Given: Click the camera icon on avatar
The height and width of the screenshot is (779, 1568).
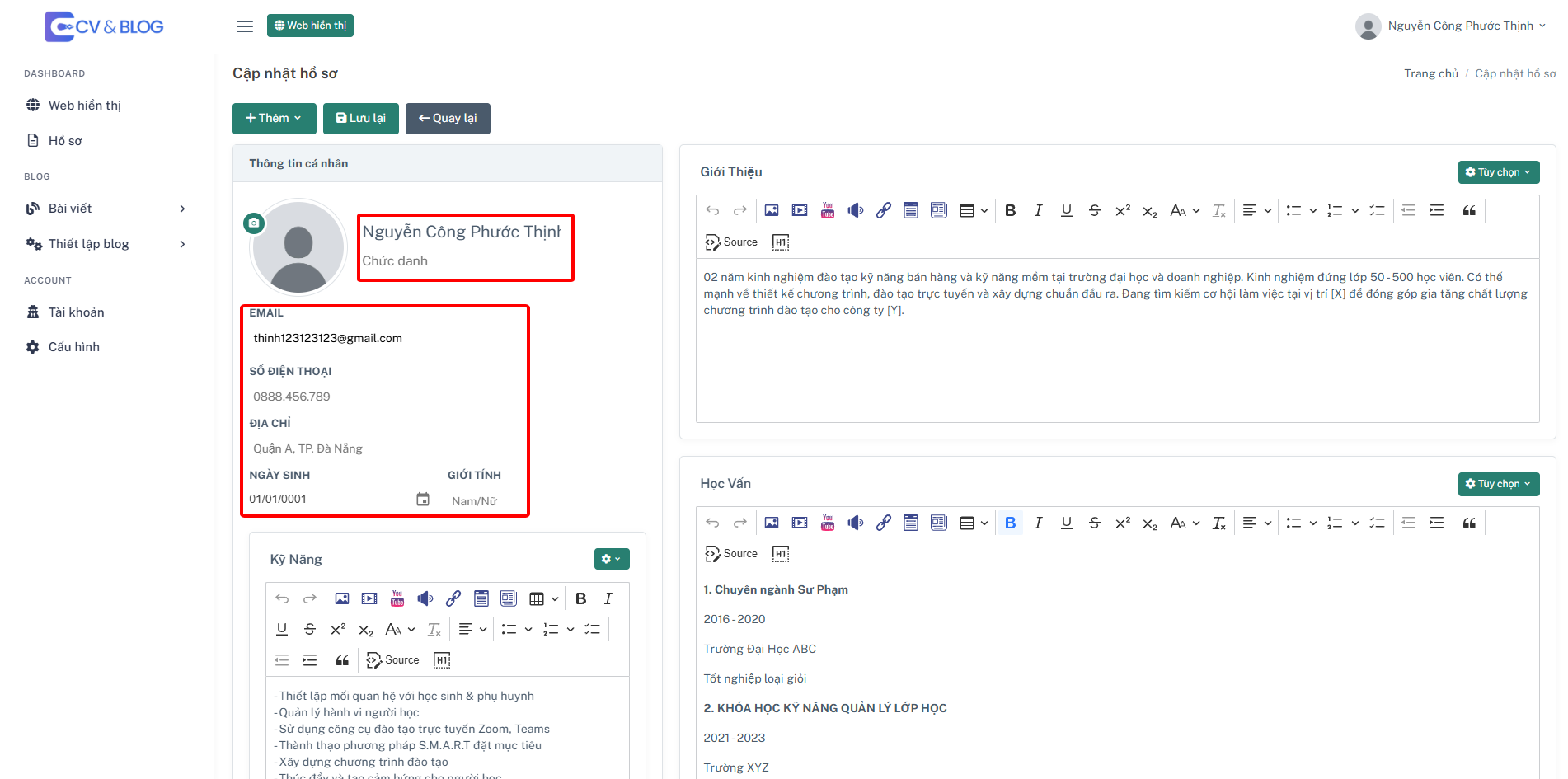Looking at the screenshot, I should pos(254,223).
